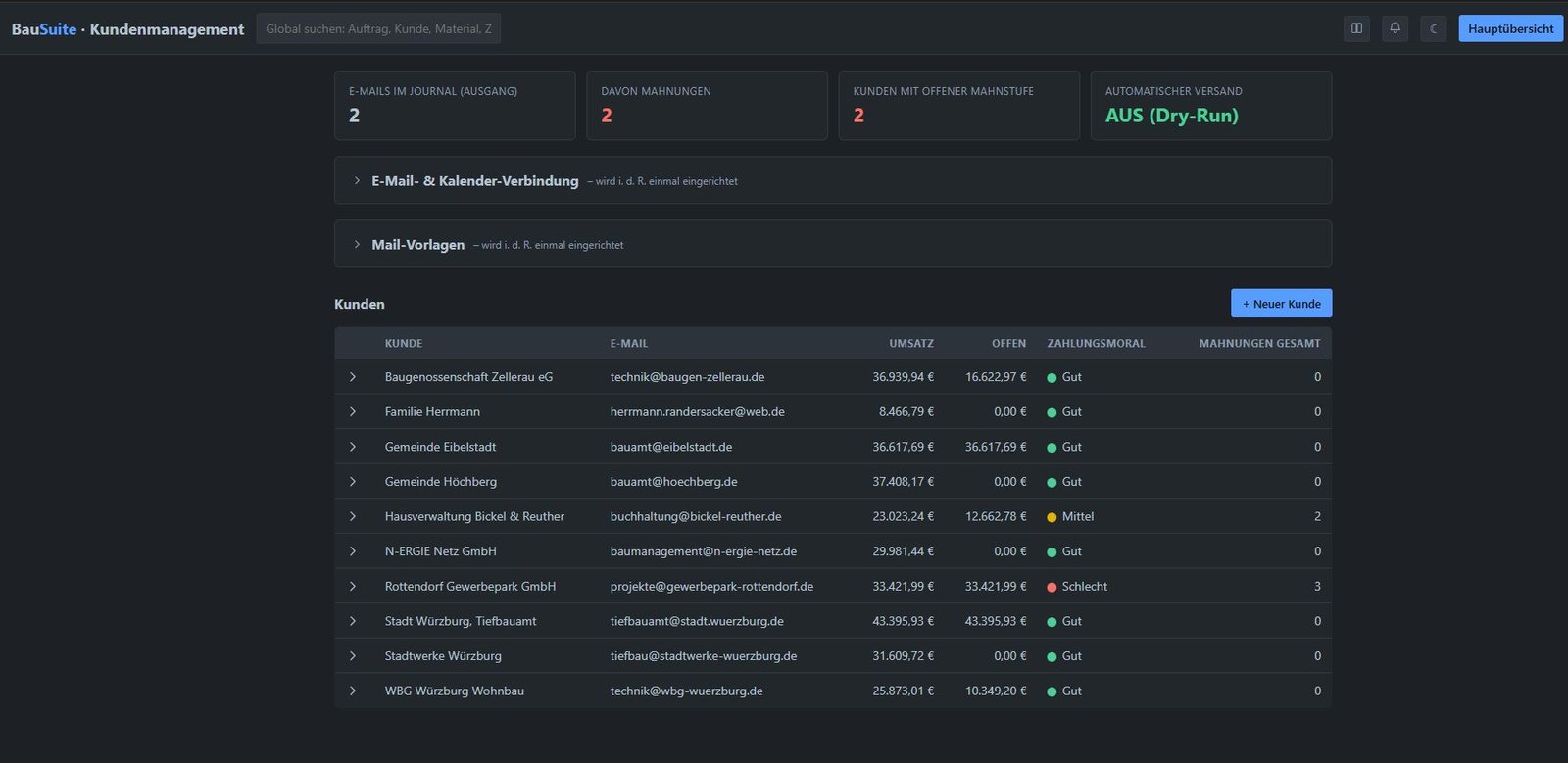Click the split-columns layout icon in the header
Image resolution: width=1568 pixels, height=763 pixels.
1356,28
